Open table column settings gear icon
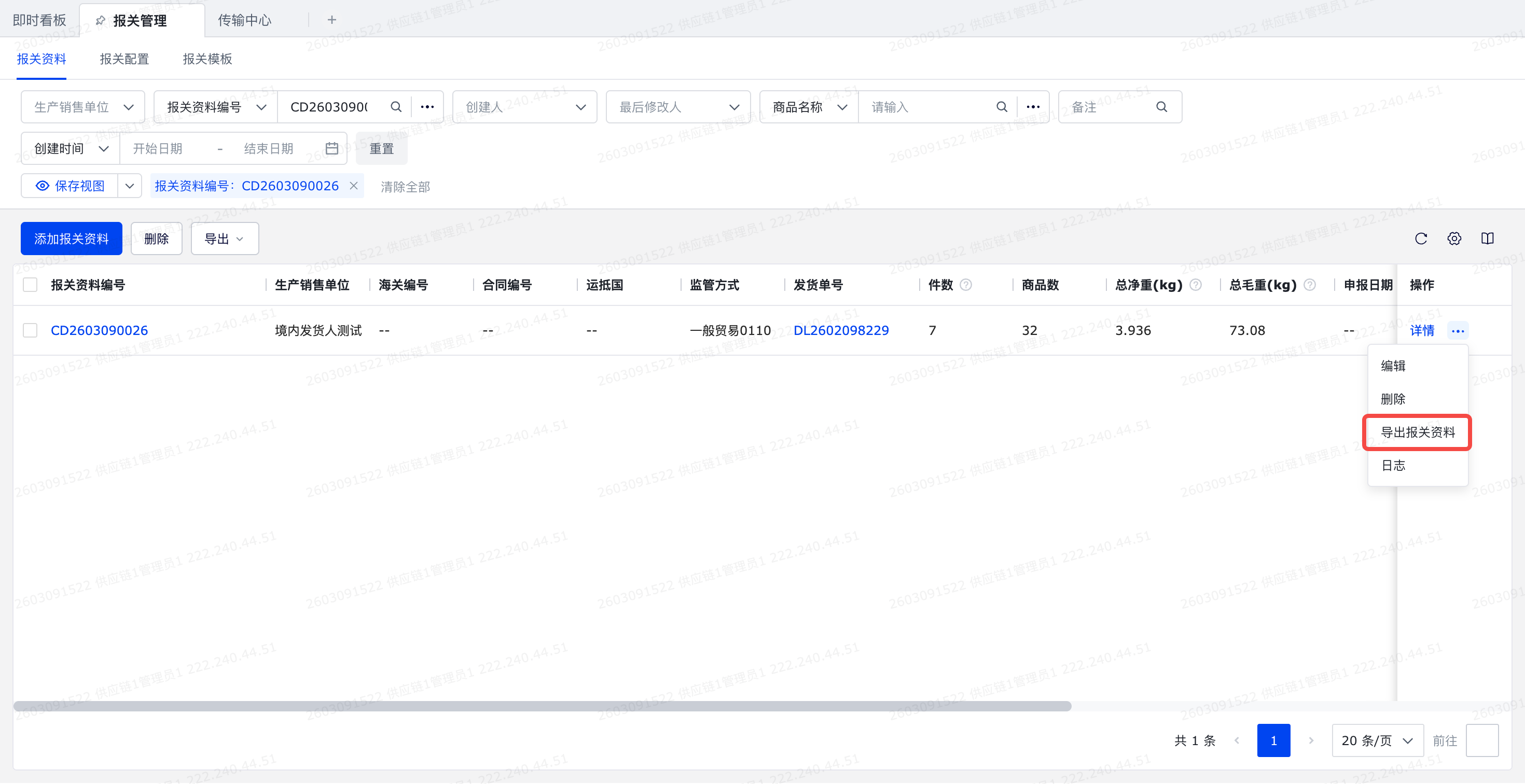The height and width of the screenshot is (784, 1525). 1454,239
